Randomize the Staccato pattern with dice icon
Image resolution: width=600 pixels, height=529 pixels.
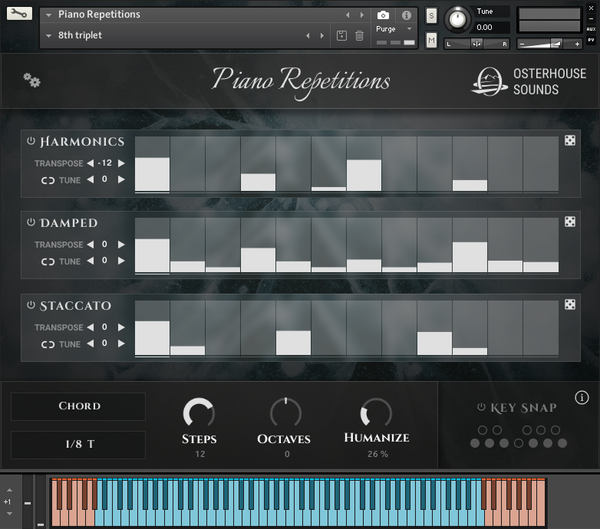[x=570, y=304]
